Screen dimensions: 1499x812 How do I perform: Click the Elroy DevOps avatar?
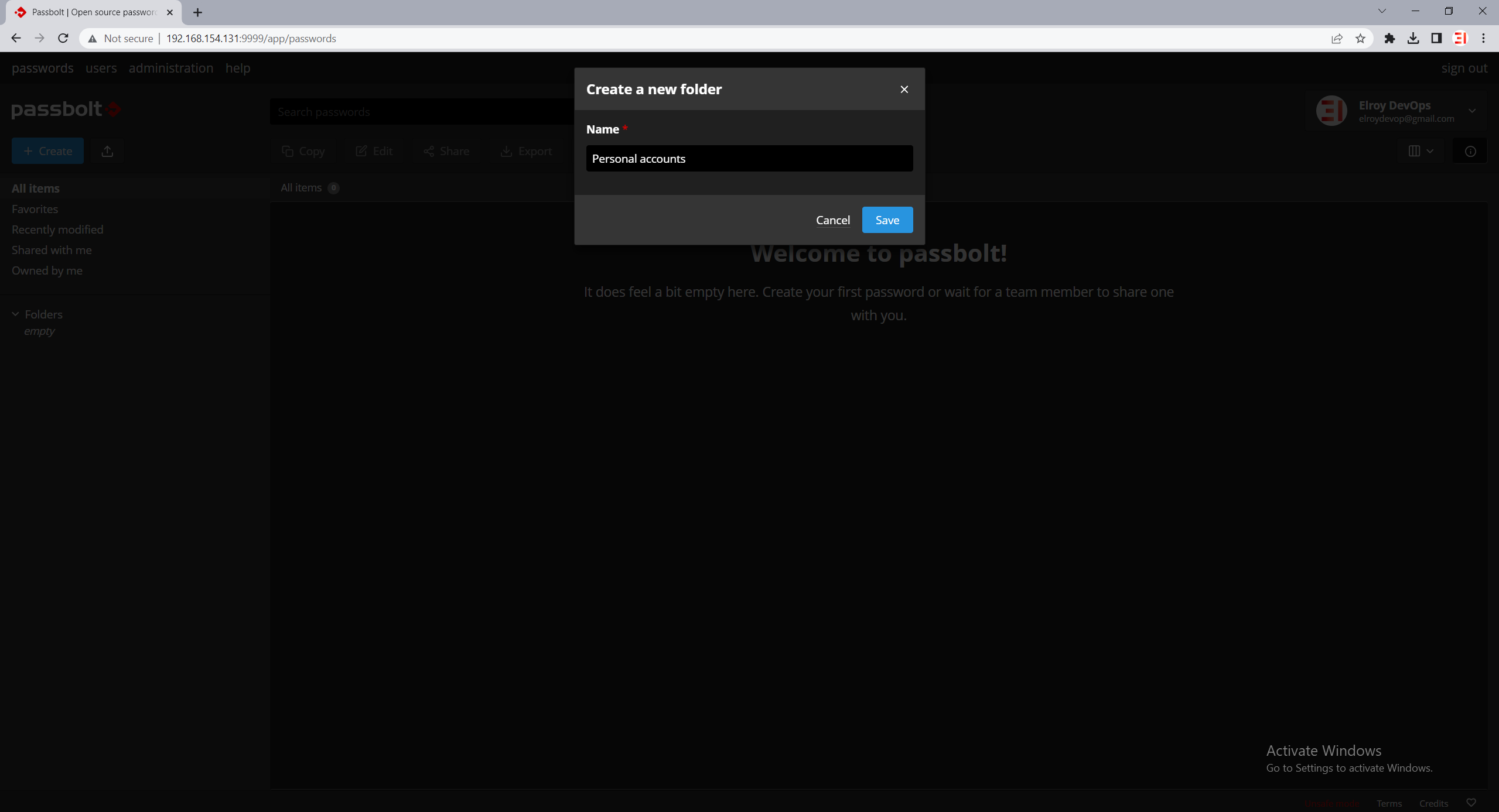tap(1331, 111)
